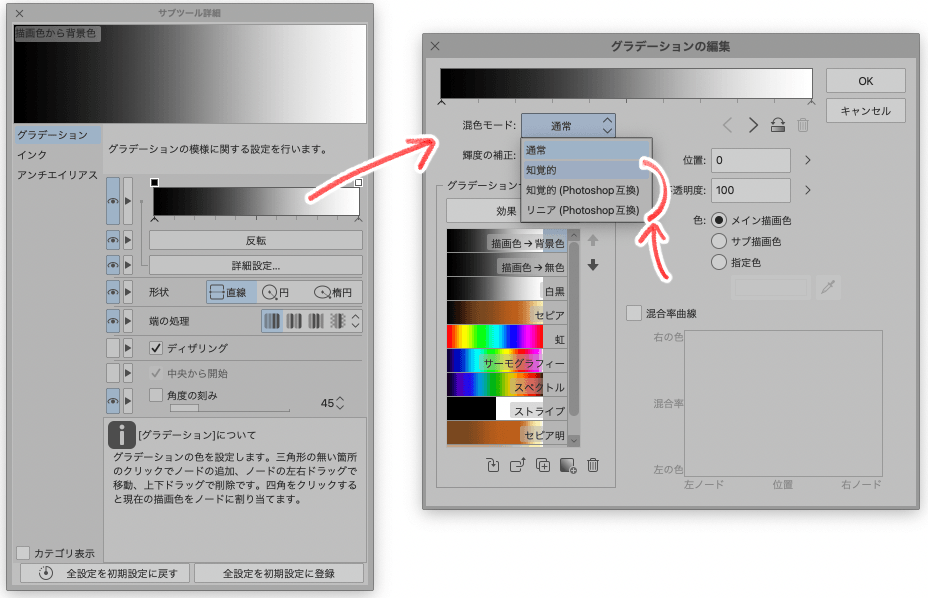Pick color with the eyedropper icon
928x598 pixels.
pyautogui.click(x=828, y=288)
